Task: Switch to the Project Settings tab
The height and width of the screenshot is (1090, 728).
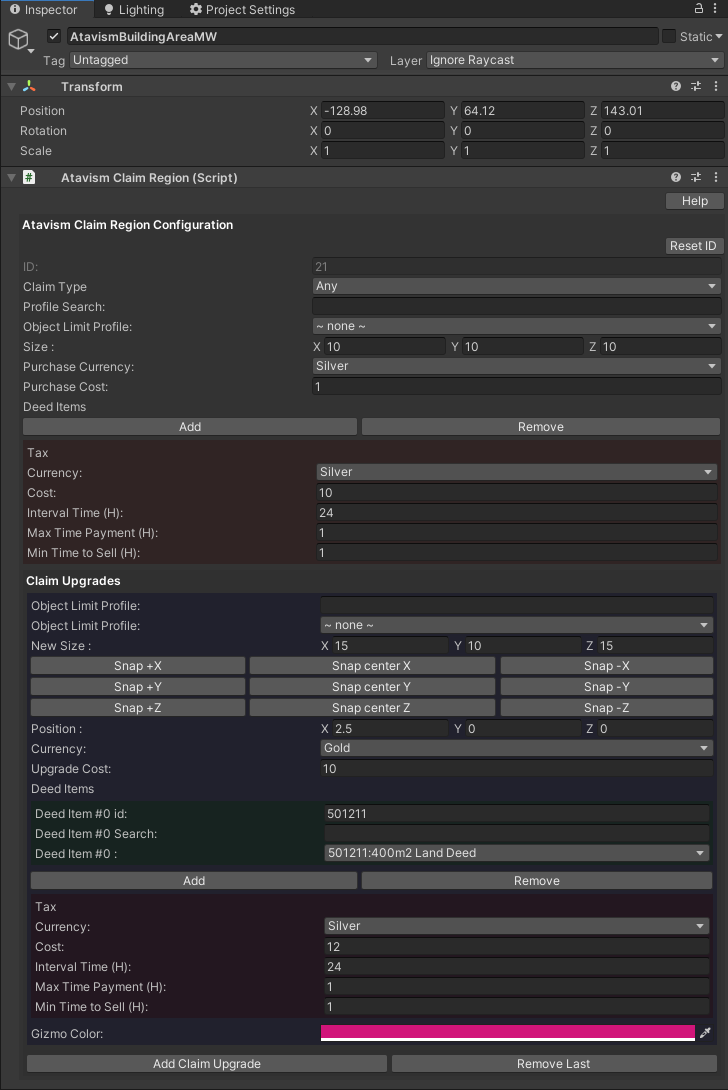Action: click(x=242, y=10)
